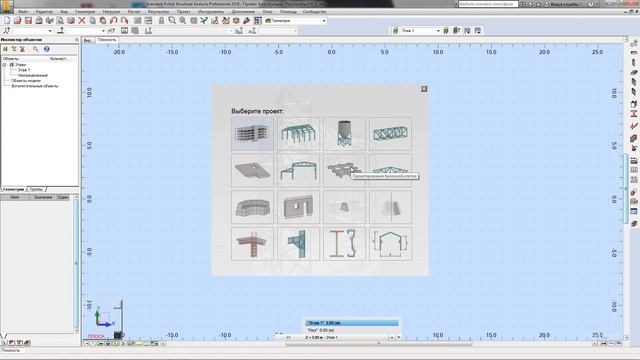Open the Нагрузки menu

[x=111, y=12]
